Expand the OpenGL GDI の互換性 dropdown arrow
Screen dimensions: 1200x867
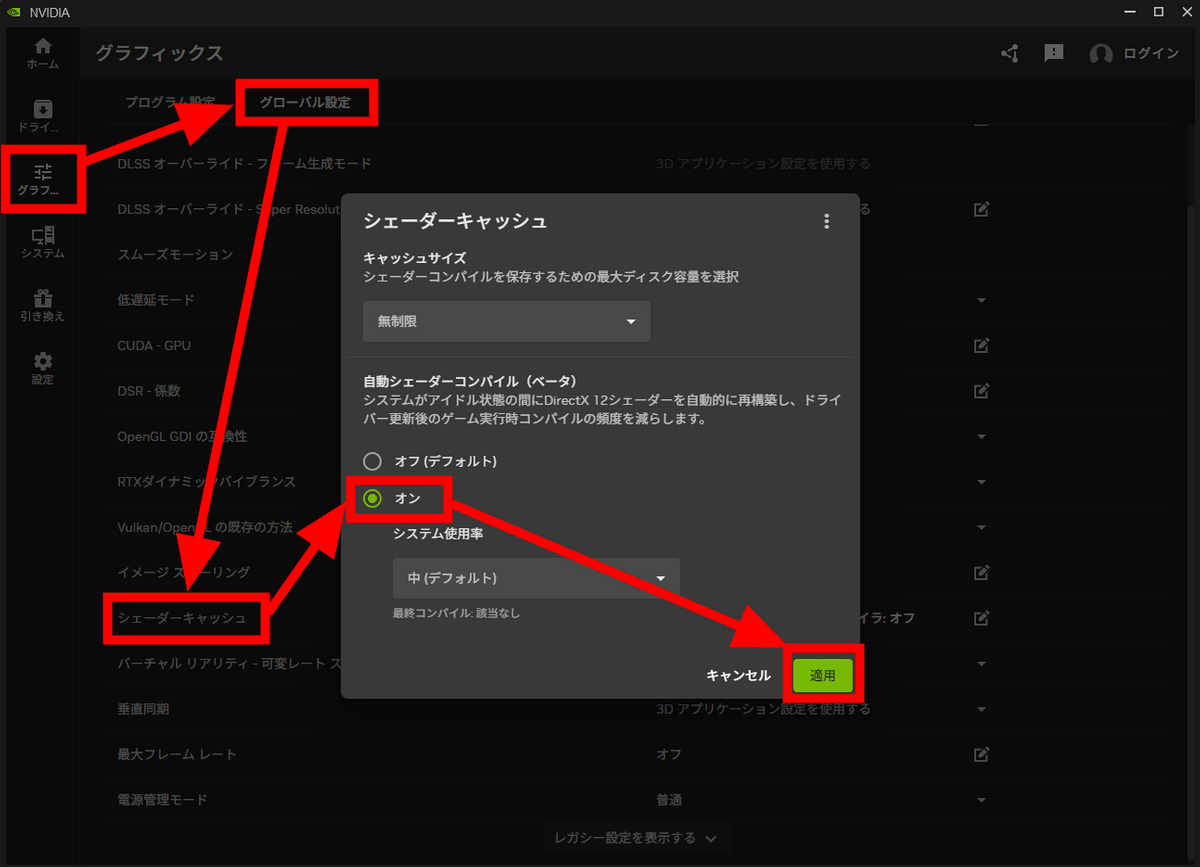(x=982, y=437)
